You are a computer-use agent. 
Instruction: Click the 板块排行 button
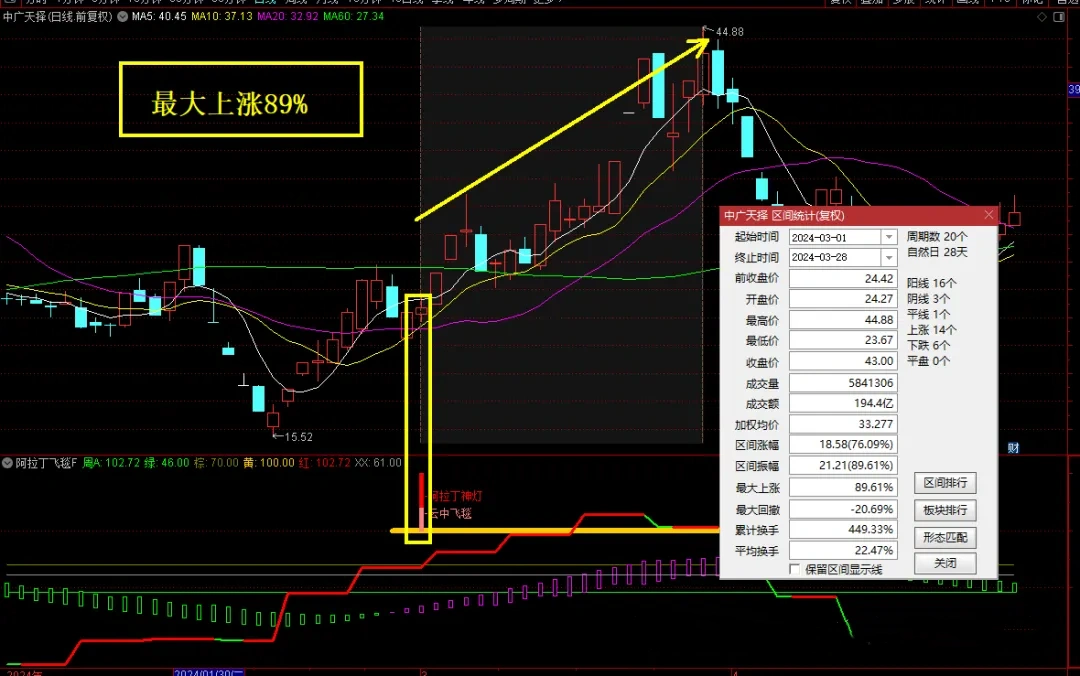coord(945,510)
